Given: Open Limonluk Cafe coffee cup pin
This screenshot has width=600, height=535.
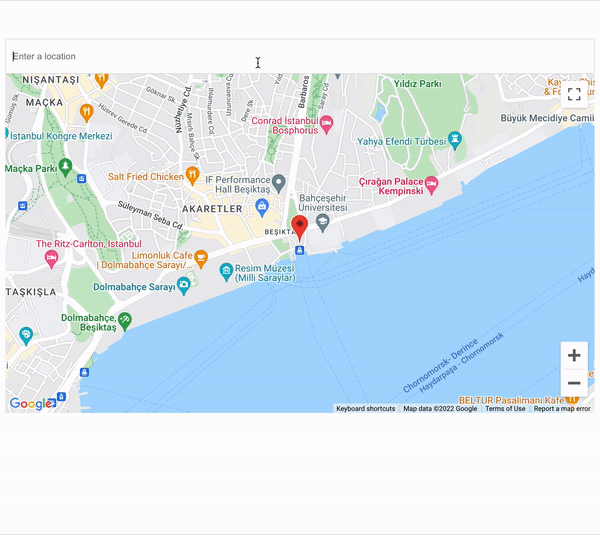Looking at the screenshot, I should click(201, 259).
